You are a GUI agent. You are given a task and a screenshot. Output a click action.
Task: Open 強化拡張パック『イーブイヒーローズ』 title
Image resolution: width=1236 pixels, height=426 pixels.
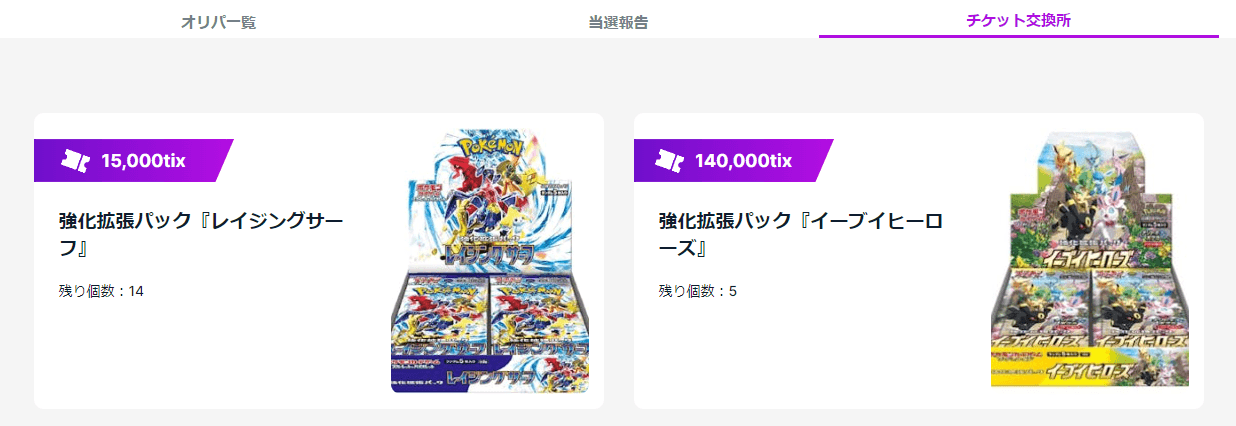point(801,235)
